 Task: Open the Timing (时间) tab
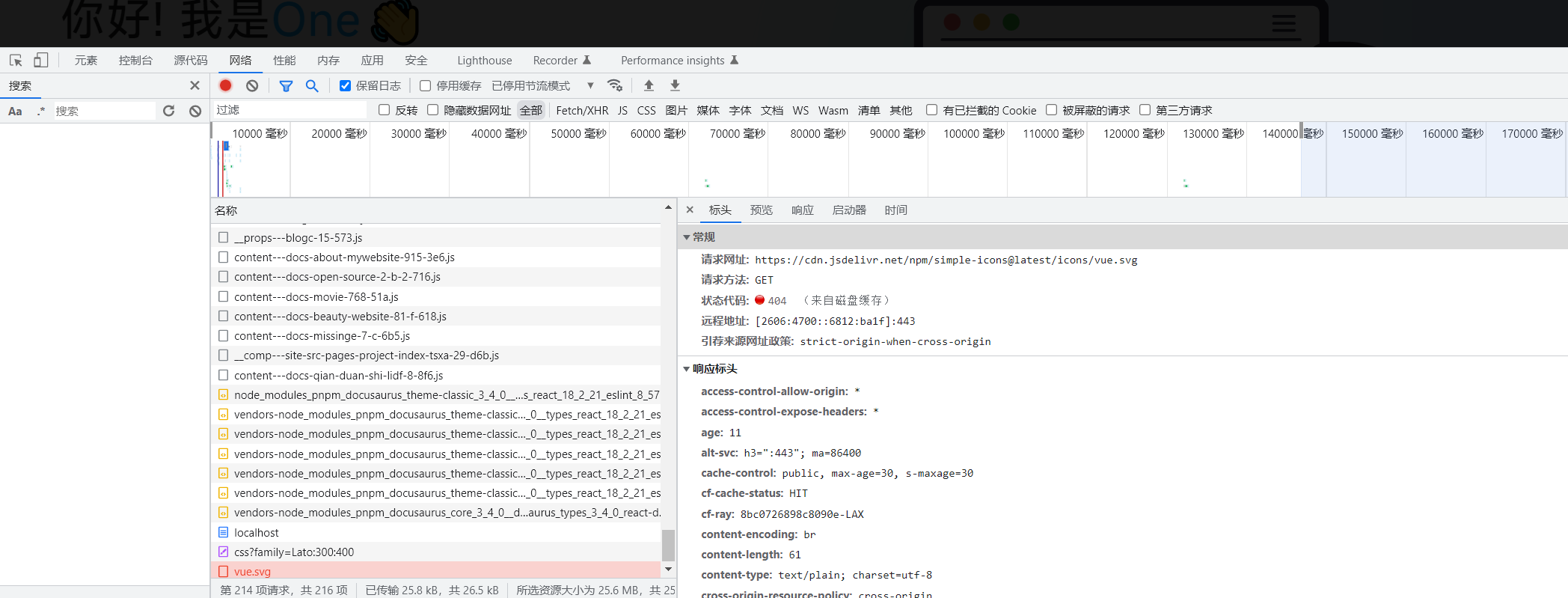point(896,210)
